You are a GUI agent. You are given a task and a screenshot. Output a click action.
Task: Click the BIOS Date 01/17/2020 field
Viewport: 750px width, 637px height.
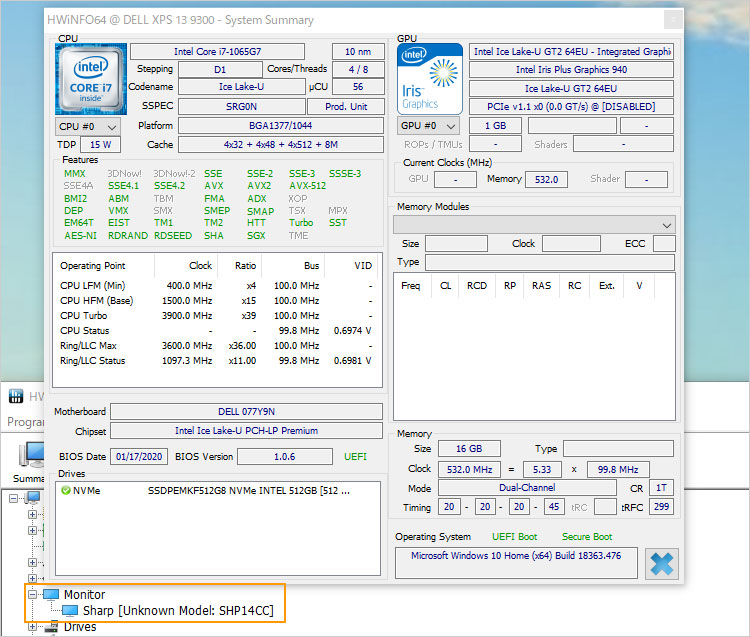point(139,457)
